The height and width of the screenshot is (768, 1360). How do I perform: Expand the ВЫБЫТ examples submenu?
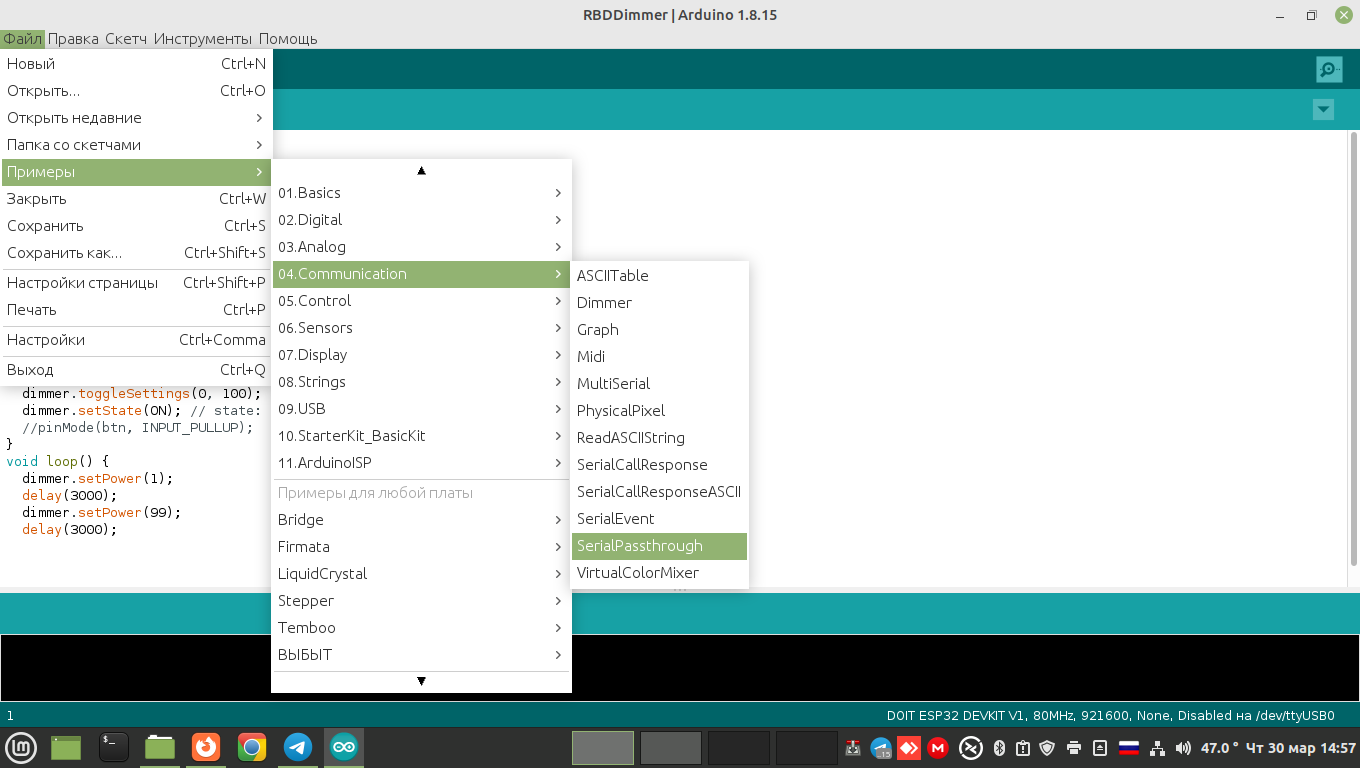pos(421,655)
